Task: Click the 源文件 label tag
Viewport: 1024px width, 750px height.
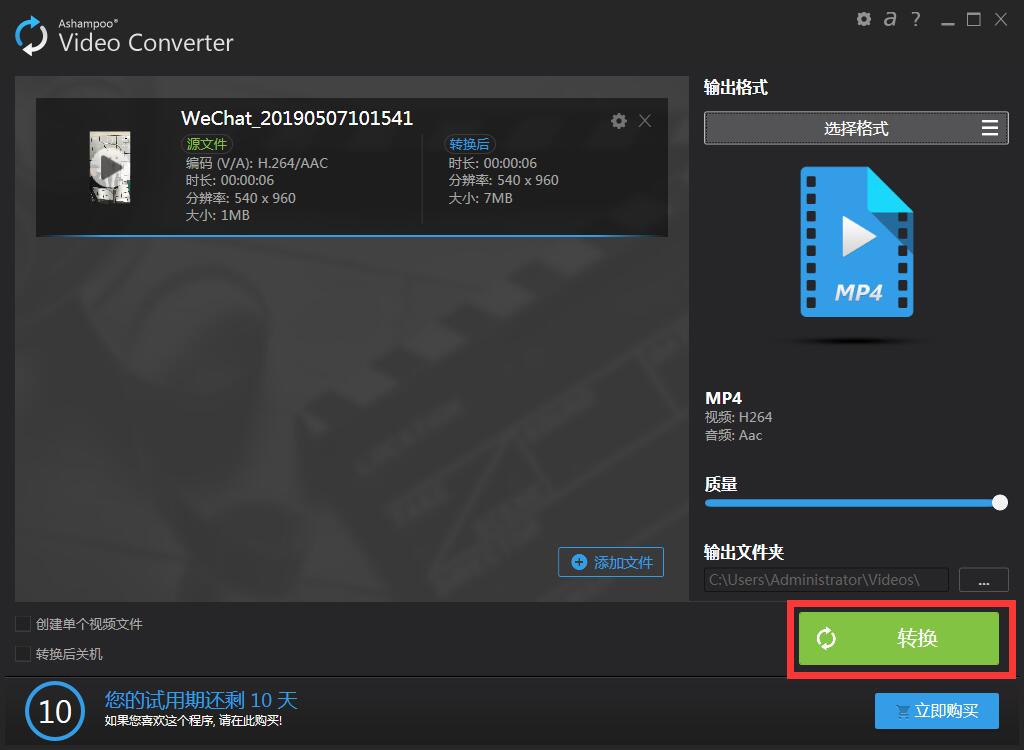Action: pyautogui.click(x=206, y=144)
